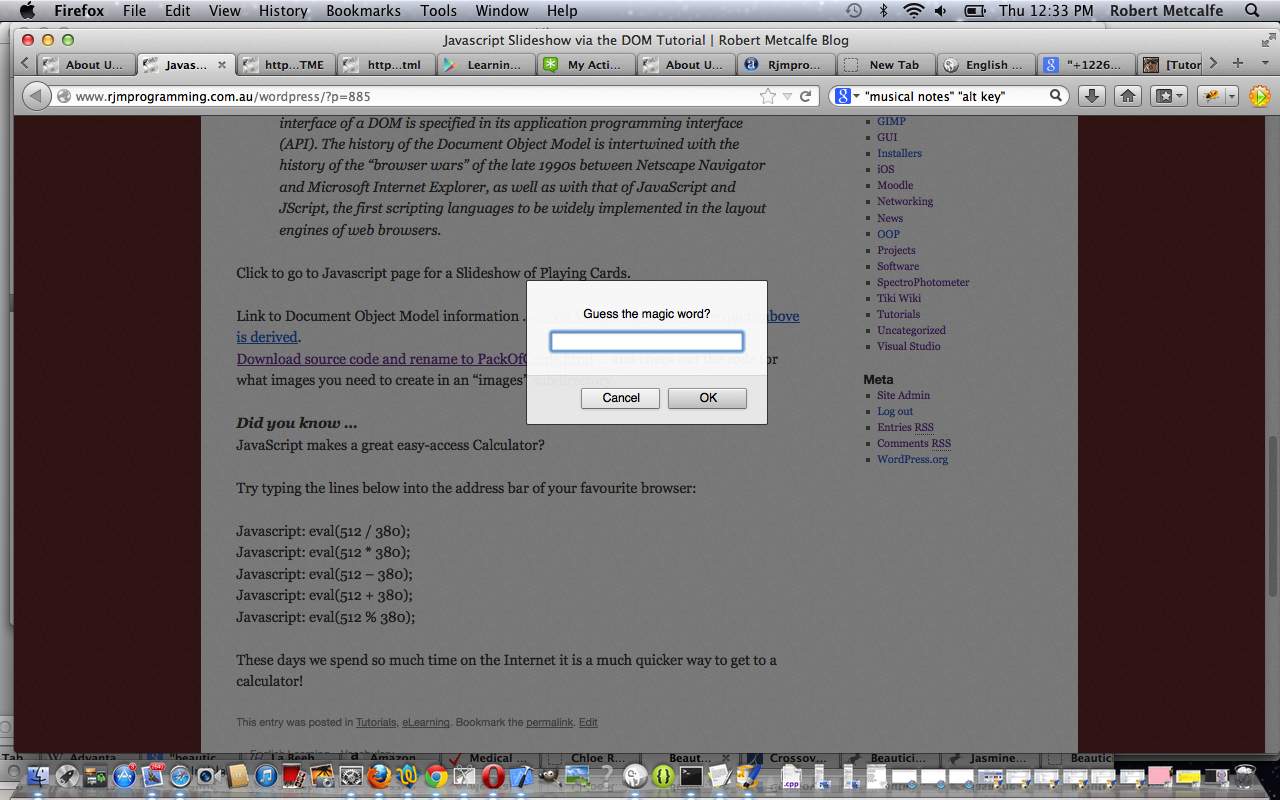Toggle Bluetooth from the menu bar

[883, 11]
